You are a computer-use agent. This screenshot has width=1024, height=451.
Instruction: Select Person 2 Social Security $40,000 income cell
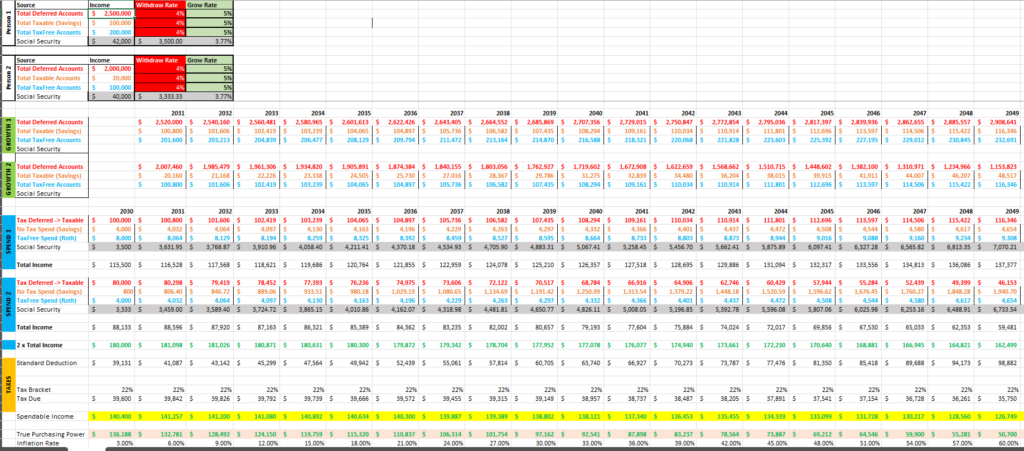click(107, 97)
